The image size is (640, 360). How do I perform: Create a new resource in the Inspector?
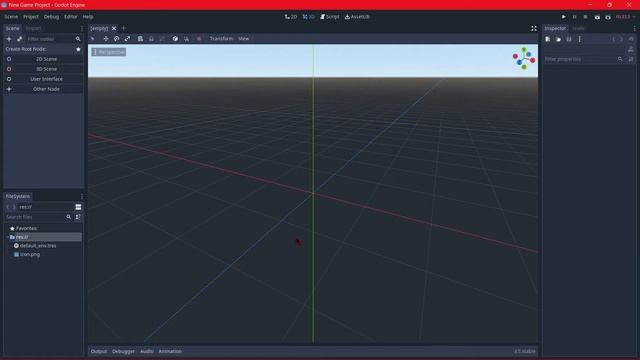coord(547,39)
